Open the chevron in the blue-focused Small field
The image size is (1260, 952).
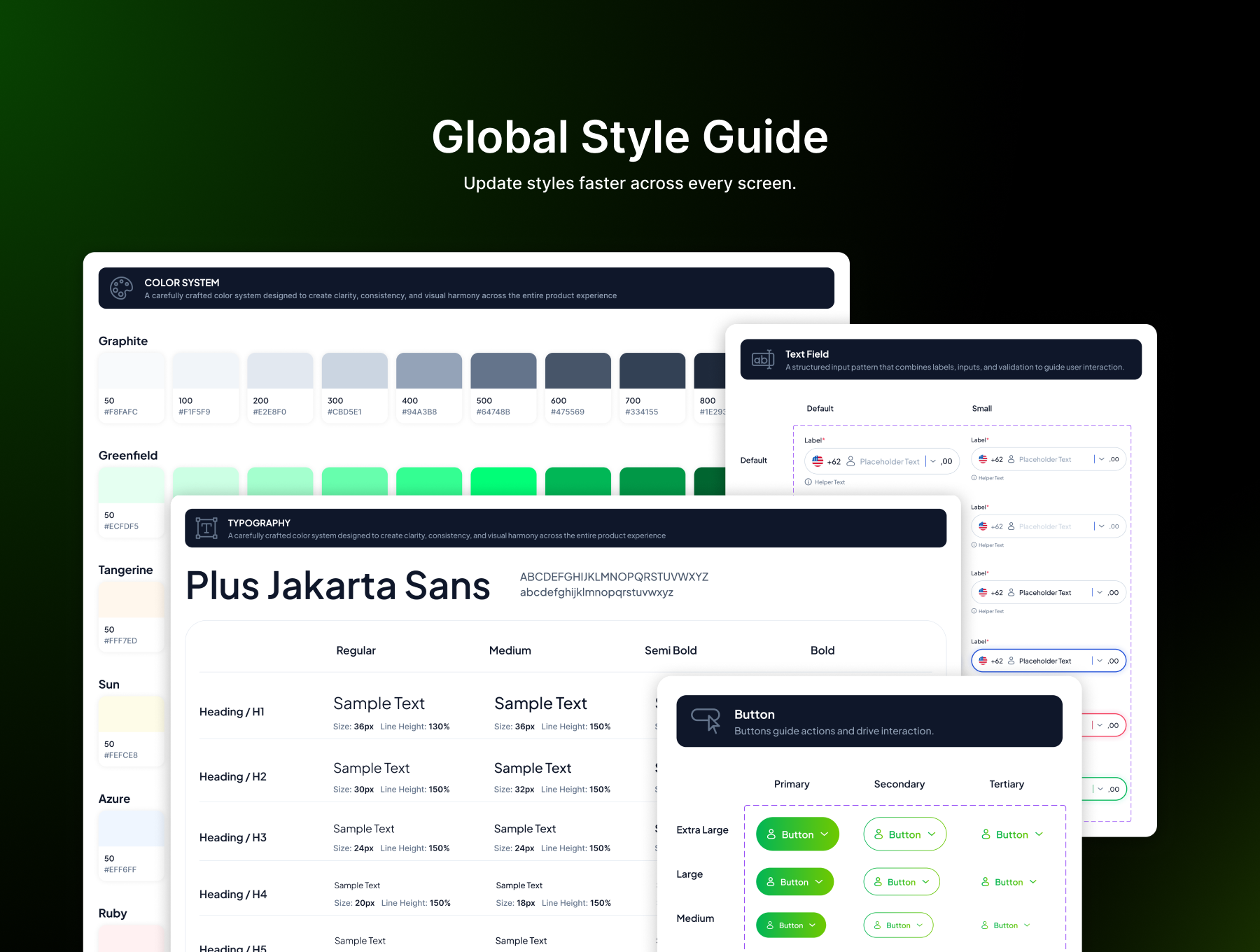(1100, 661)
